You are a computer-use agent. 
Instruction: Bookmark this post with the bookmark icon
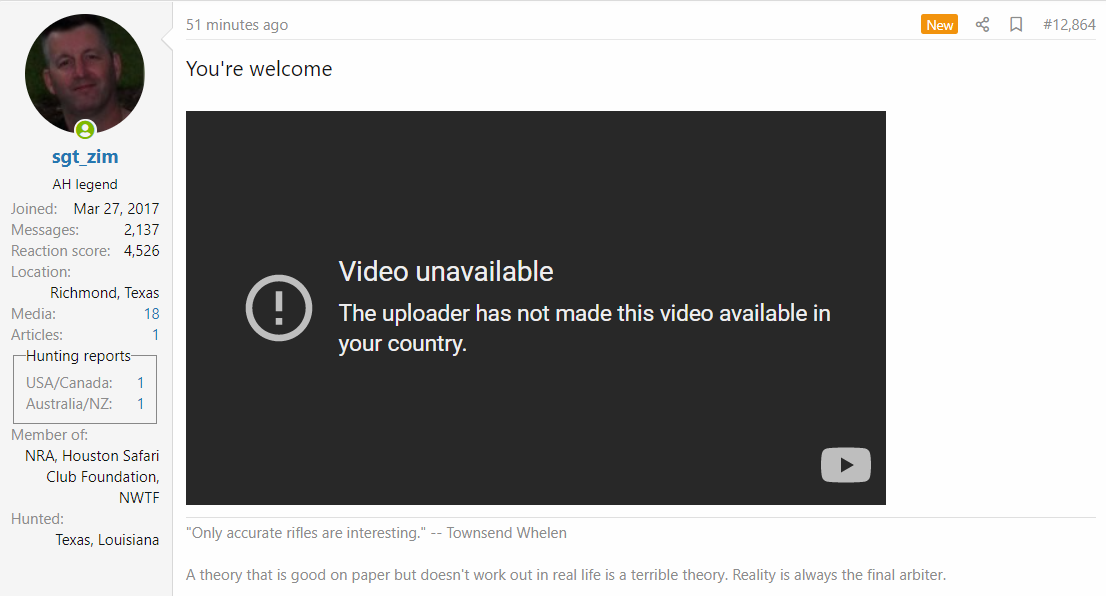(x=1016, y=25)
